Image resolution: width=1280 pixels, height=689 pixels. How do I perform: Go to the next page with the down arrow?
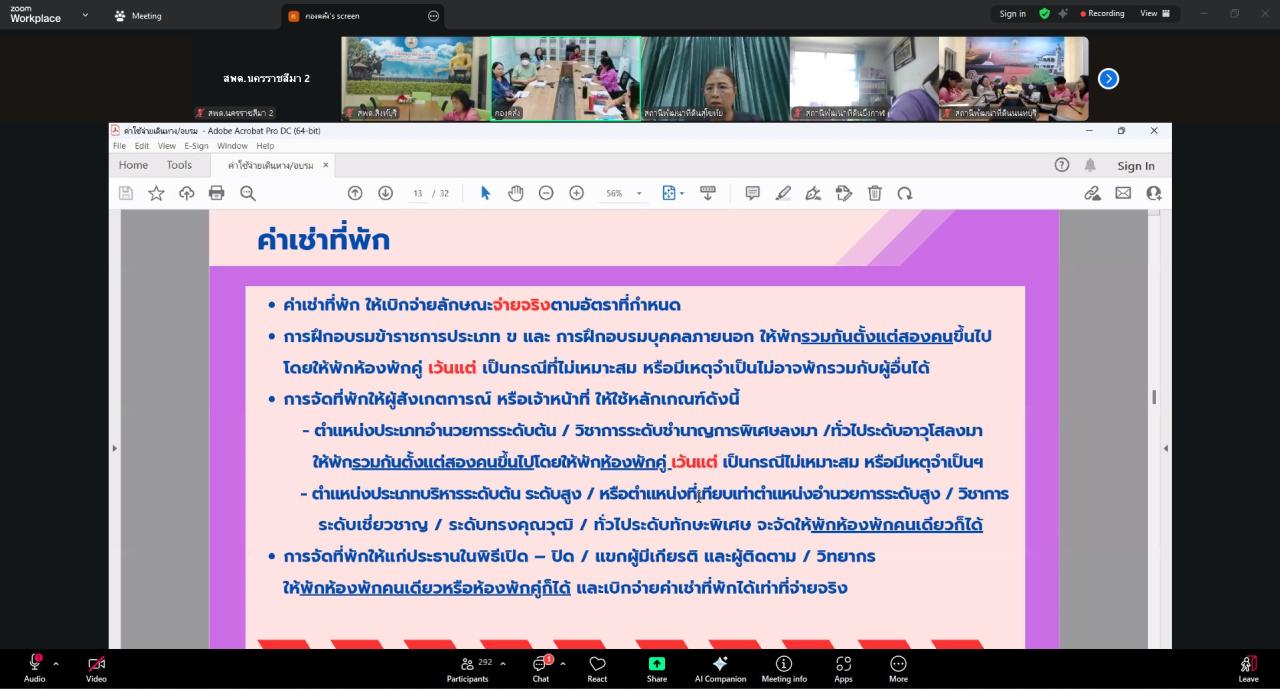click(x=386, y=192)
